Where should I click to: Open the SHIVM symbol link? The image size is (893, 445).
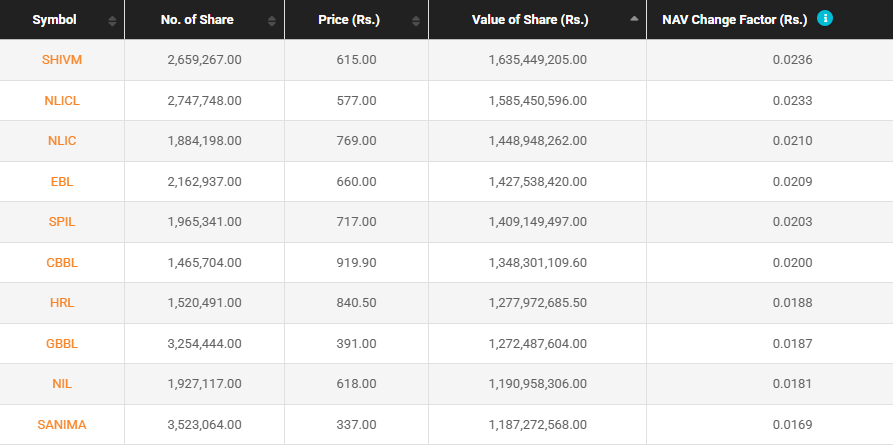tap(62, 60)
